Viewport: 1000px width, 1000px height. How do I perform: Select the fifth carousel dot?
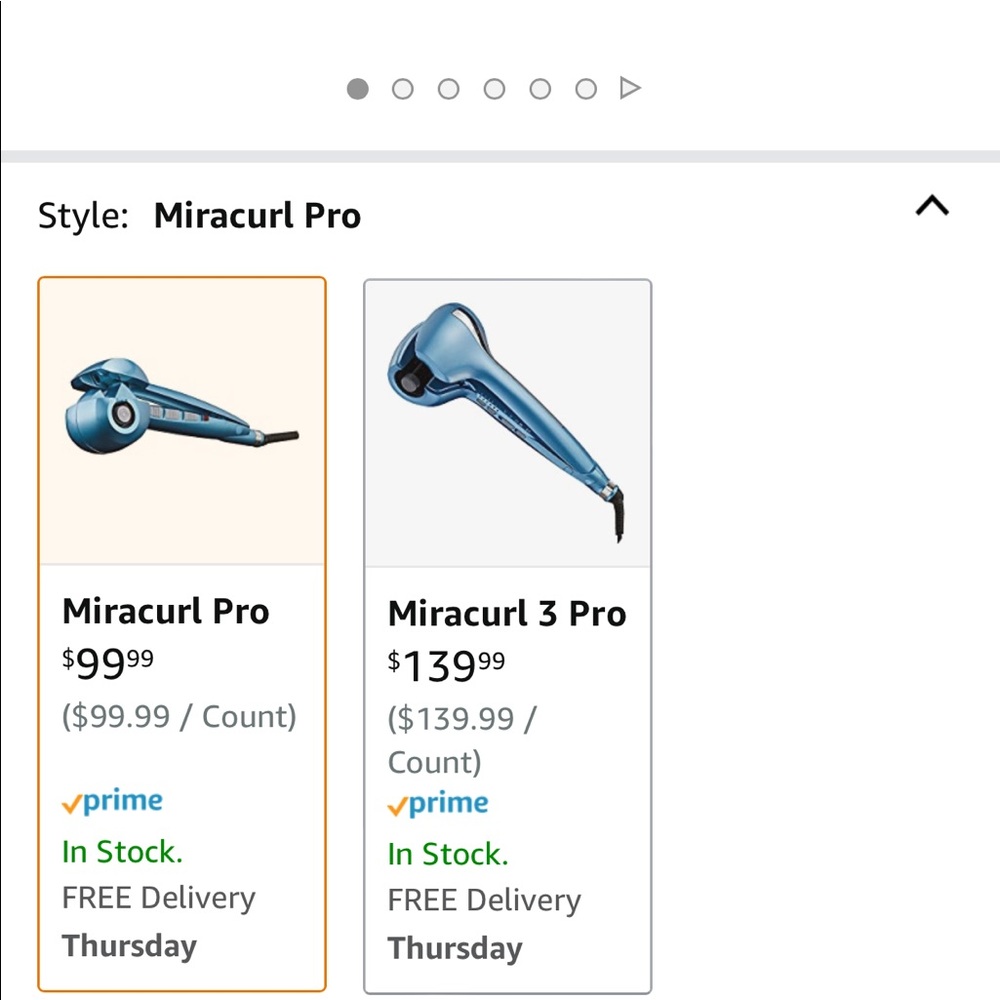[x=540, y=88]
